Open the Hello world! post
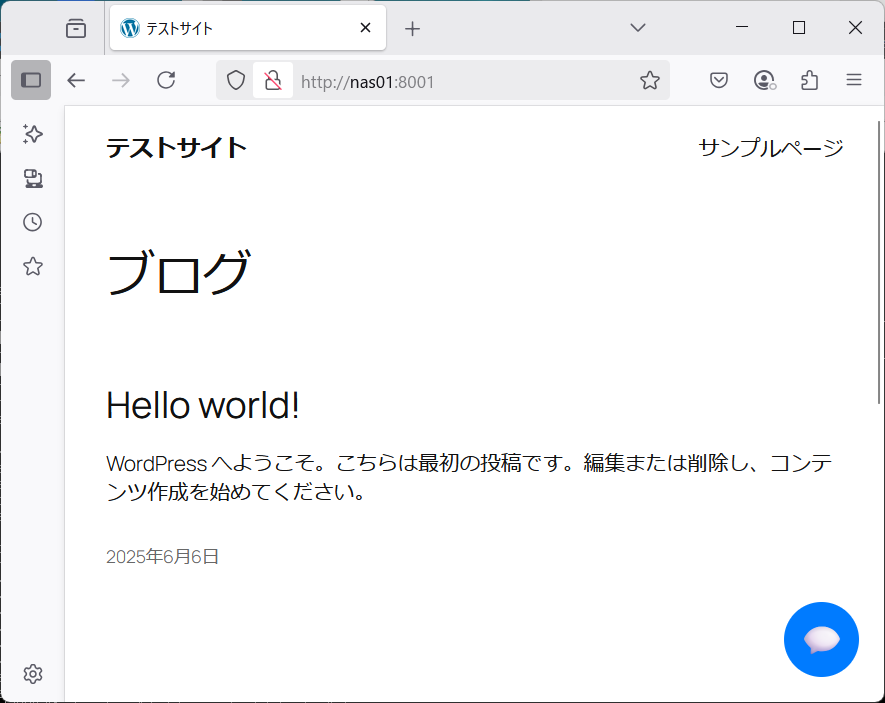885x703 pixels. click(x=203, y=405)
